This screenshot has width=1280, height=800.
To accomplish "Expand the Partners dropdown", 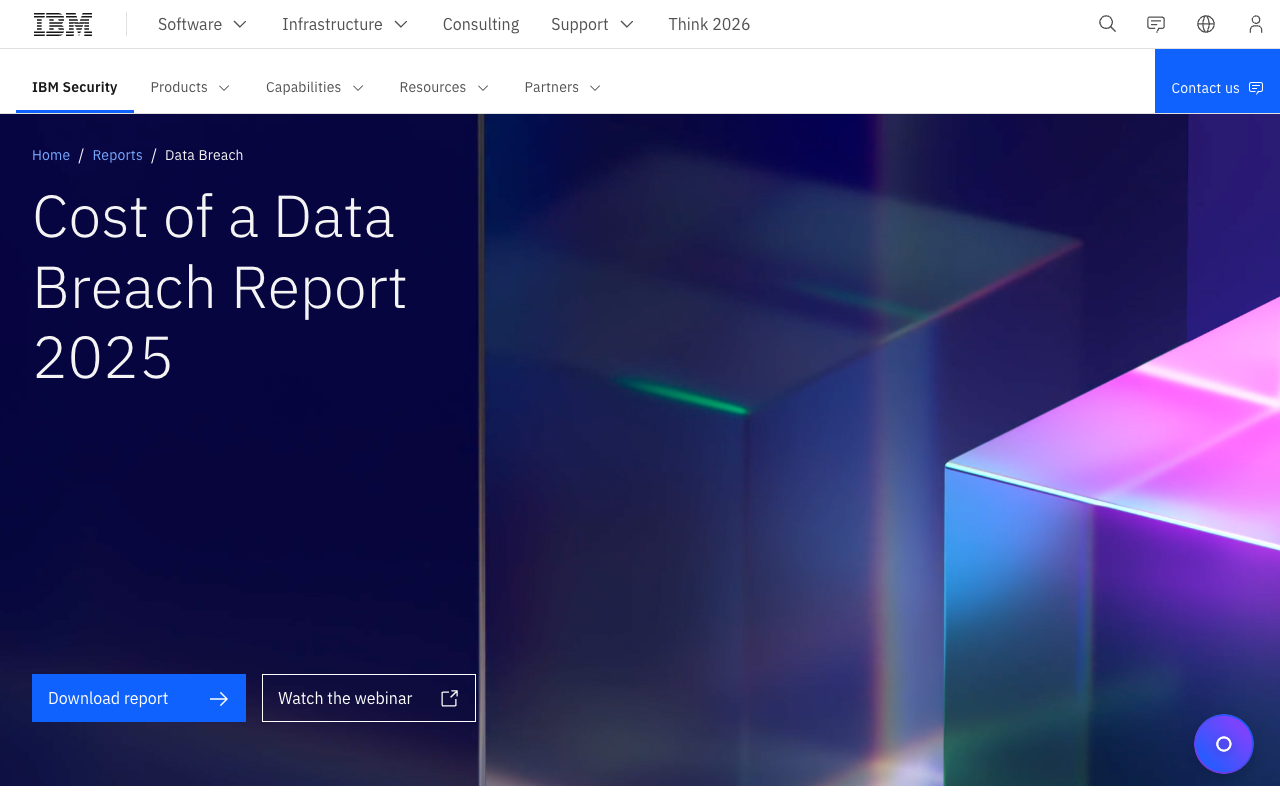I will click(x=564, y=87).
